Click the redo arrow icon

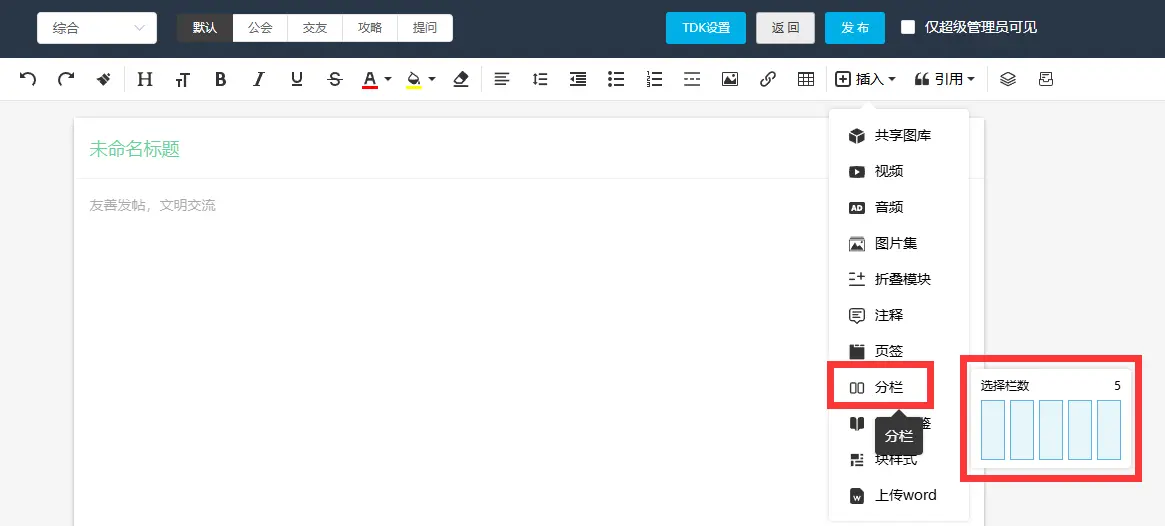tap(66, 79)
